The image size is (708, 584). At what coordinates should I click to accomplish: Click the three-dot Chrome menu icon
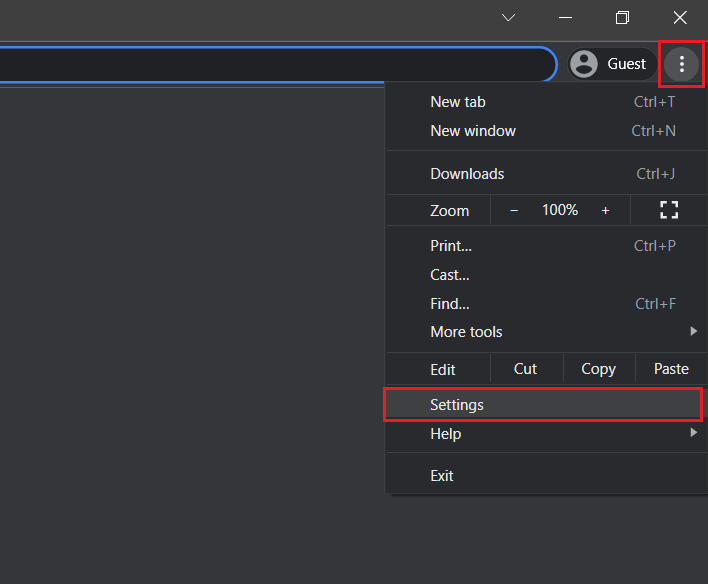pyautogui.click(x=682, y=64)
